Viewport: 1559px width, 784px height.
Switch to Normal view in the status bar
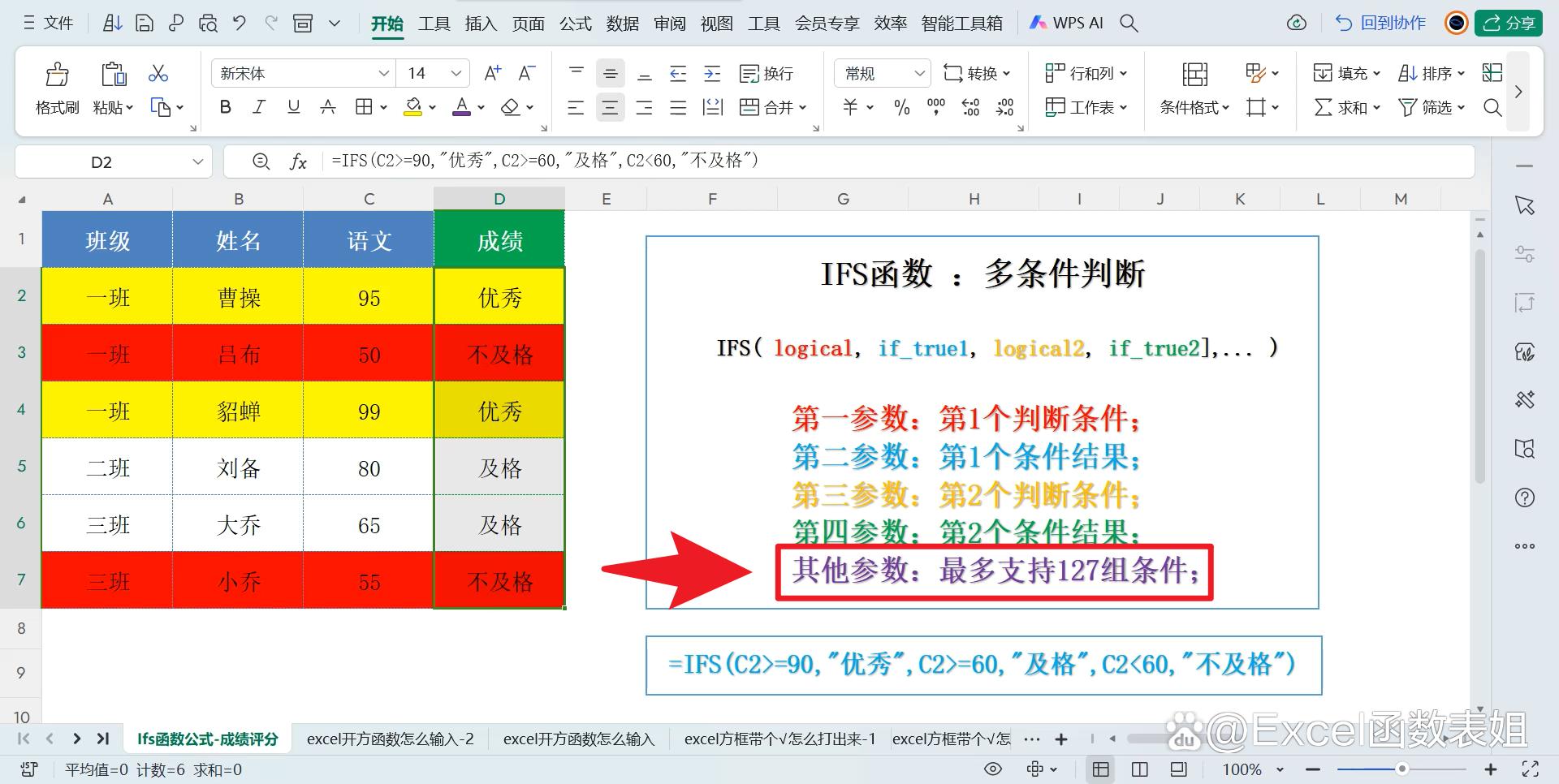(x=1101, y=769)
